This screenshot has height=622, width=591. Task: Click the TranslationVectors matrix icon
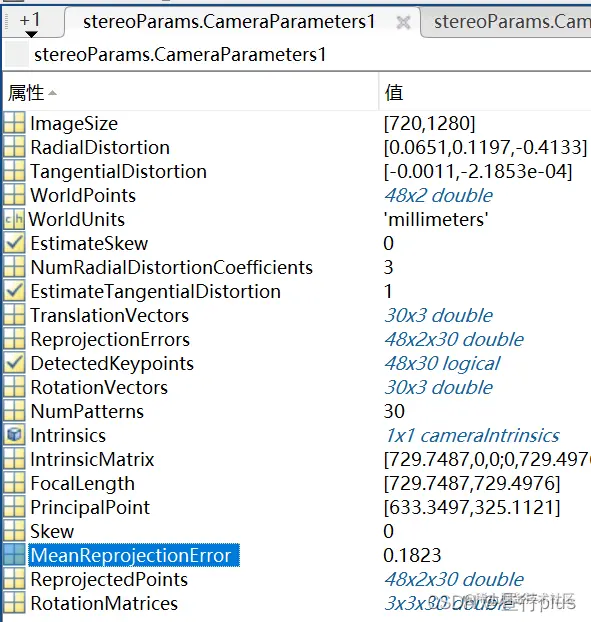14,315
